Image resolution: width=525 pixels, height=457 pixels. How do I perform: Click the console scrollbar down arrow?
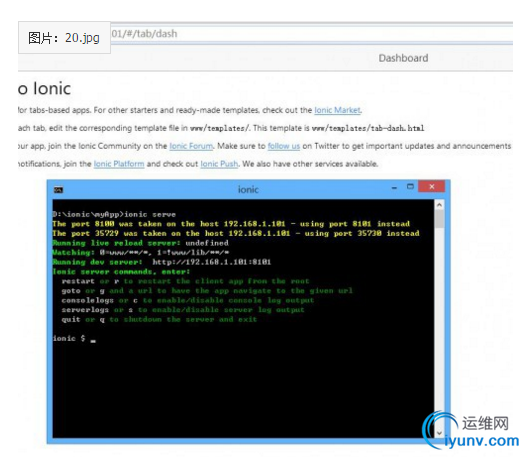[x=439, y=433]
